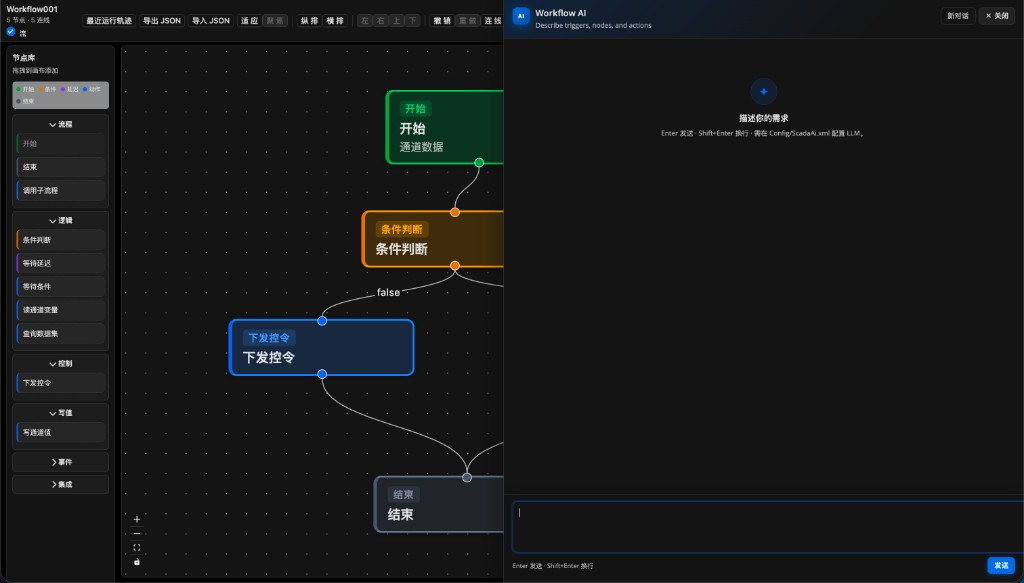Select 等待延迟 item in node library
Image resolution: width=1024 pixels, height=583 pixels.
point(60,264)
